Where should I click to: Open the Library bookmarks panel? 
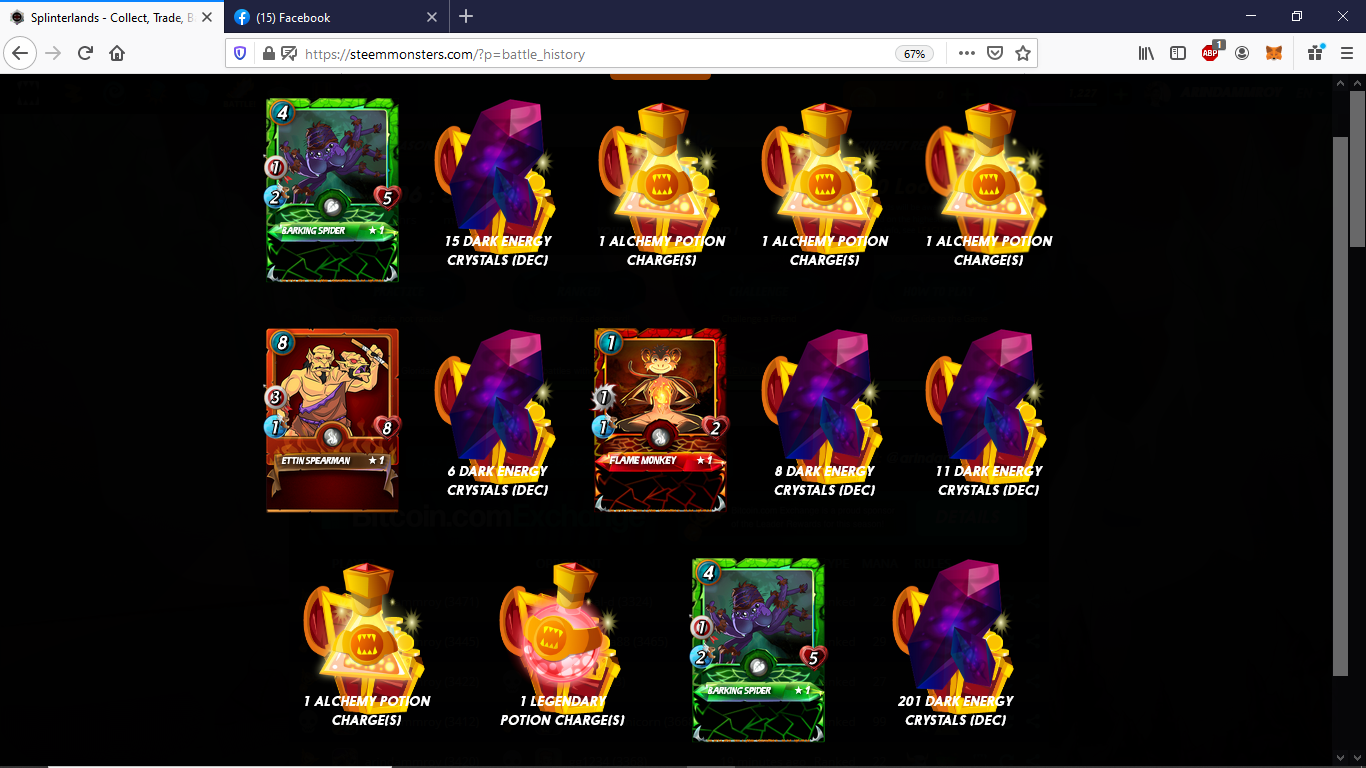pos(1146,53)
